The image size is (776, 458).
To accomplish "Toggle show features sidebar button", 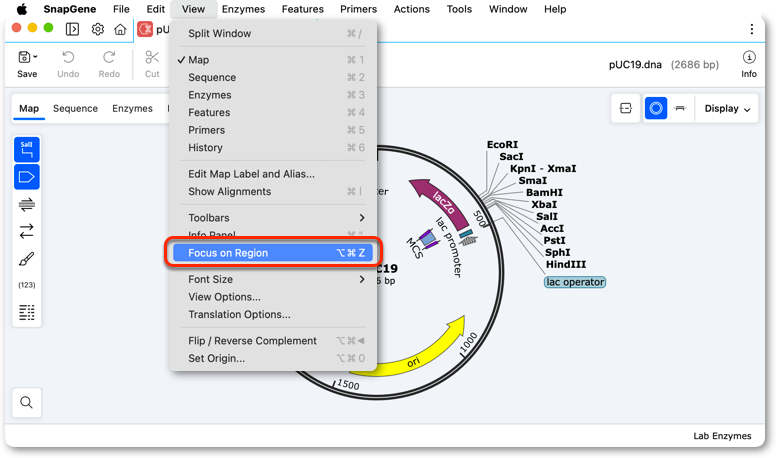I will pos(27,177).
